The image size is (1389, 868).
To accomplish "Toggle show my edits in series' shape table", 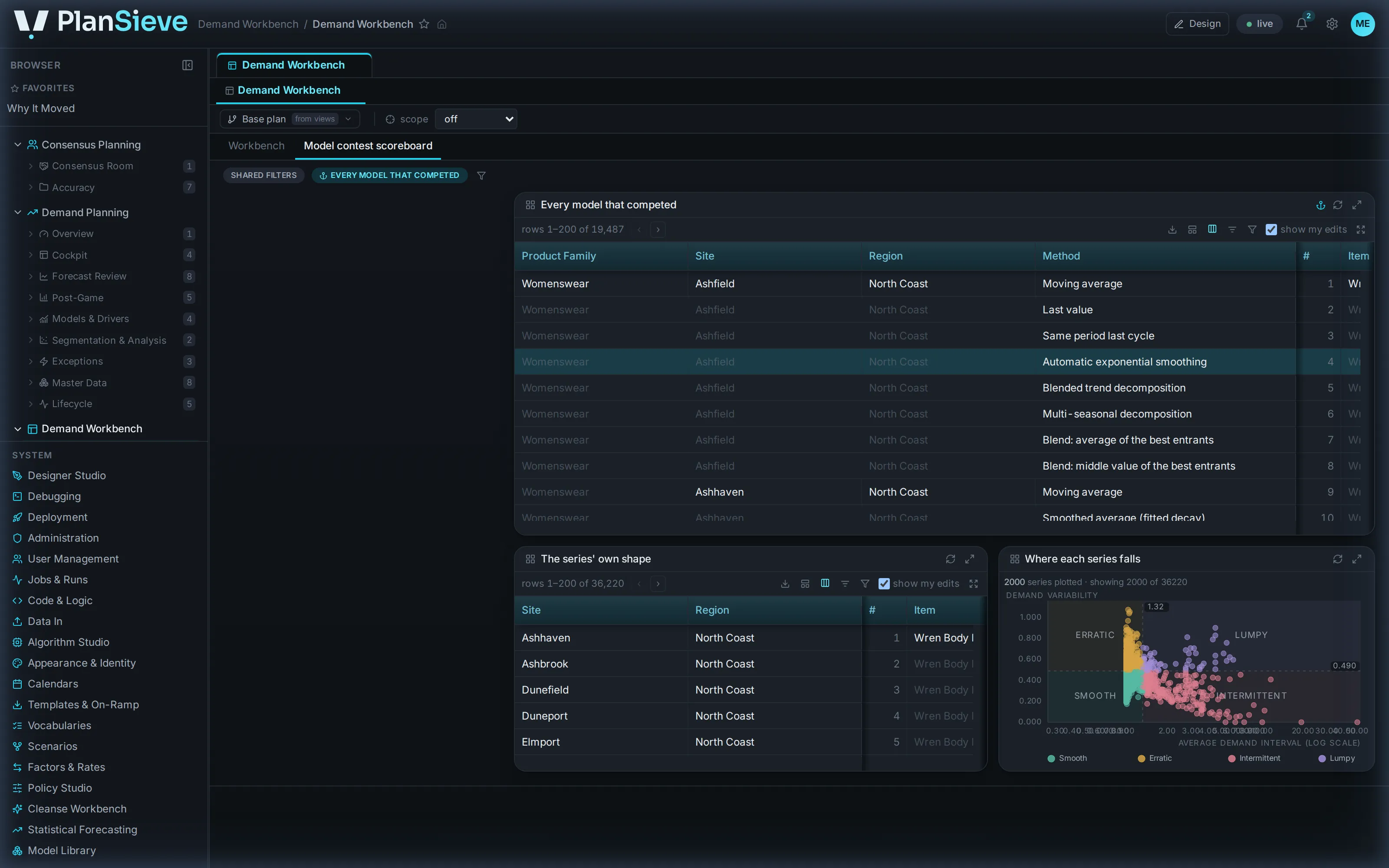I will coord(884,584).
